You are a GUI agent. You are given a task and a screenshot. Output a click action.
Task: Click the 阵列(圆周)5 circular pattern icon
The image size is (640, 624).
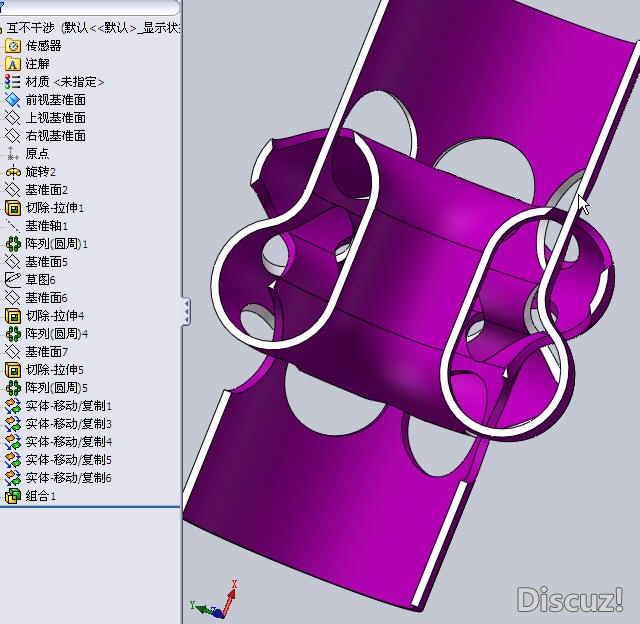pyautogui.click(x=13, y=388)
